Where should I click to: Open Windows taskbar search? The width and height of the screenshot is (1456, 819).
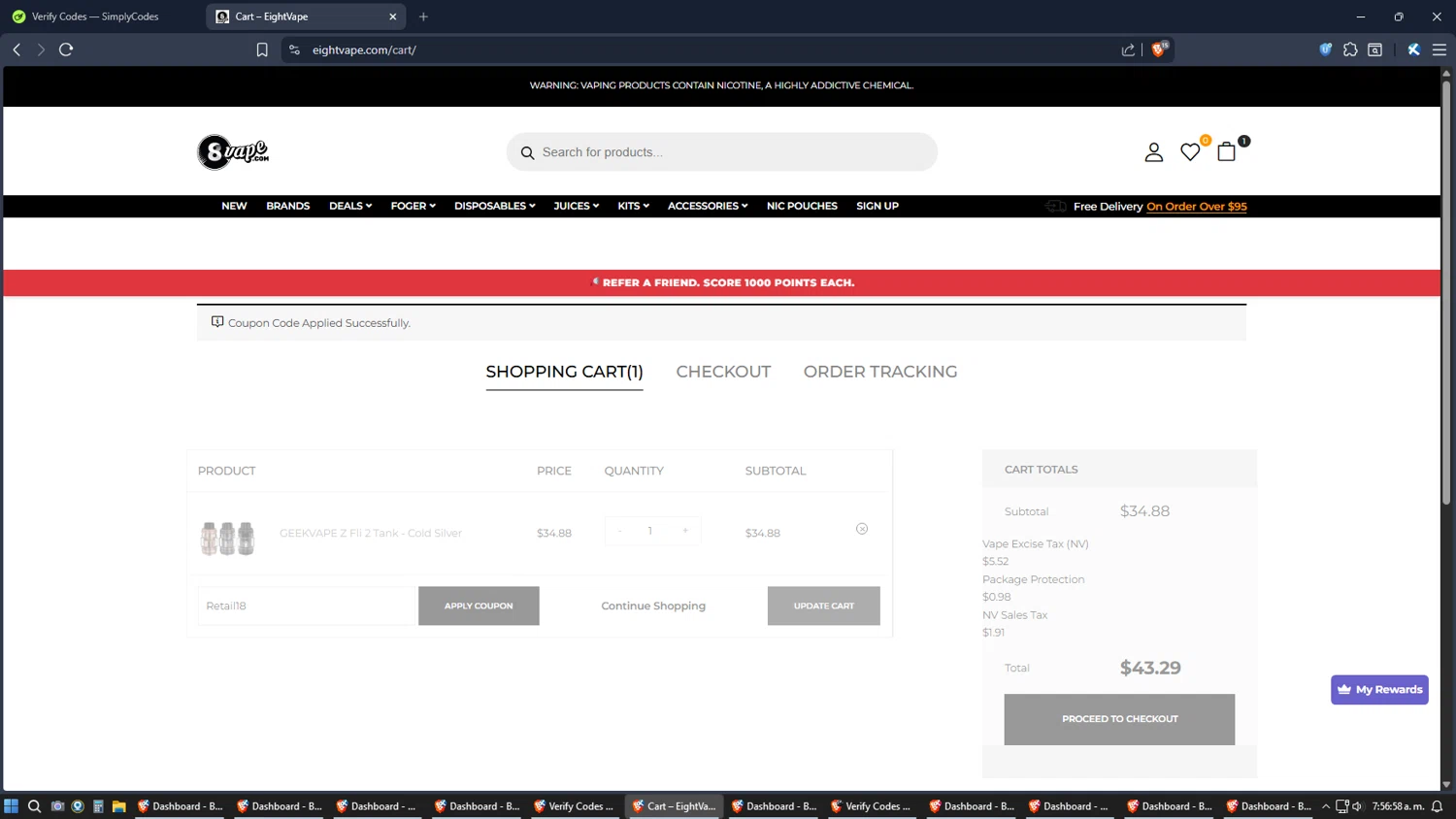34,806
